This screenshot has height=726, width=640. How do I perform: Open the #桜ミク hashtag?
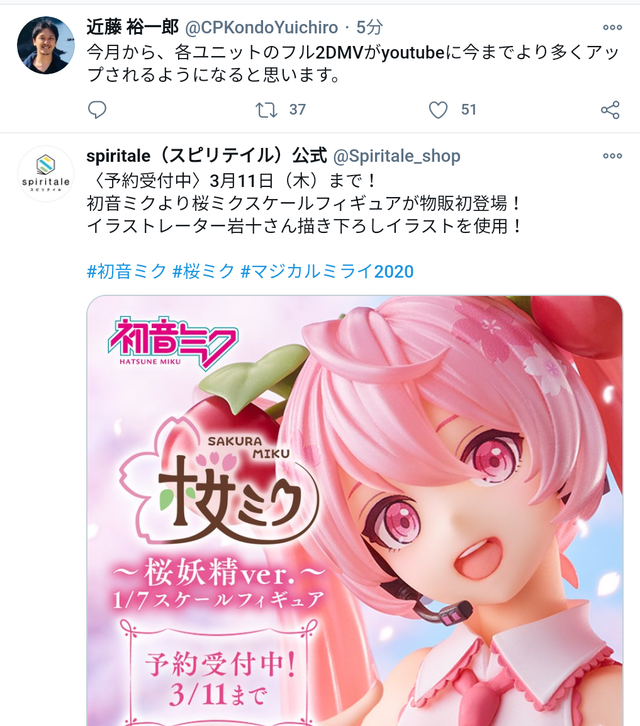click(x=203, y=271)
